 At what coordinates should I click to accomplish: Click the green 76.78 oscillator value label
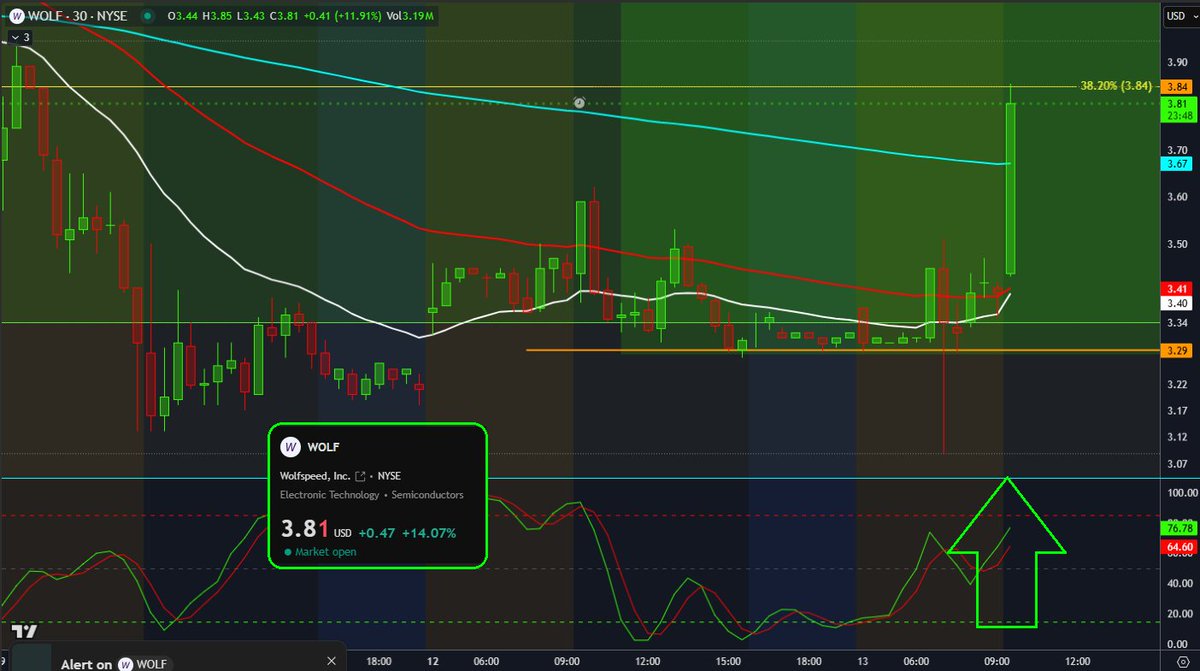pos(1177,527)
